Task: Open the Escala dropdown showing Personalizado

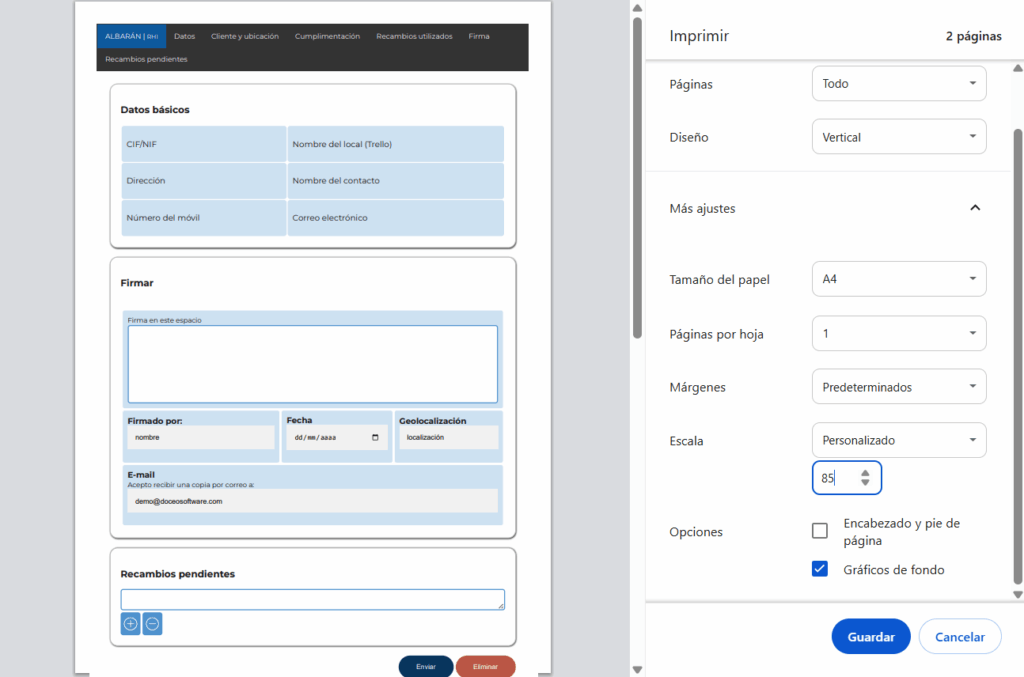Action: click(898, 440)
